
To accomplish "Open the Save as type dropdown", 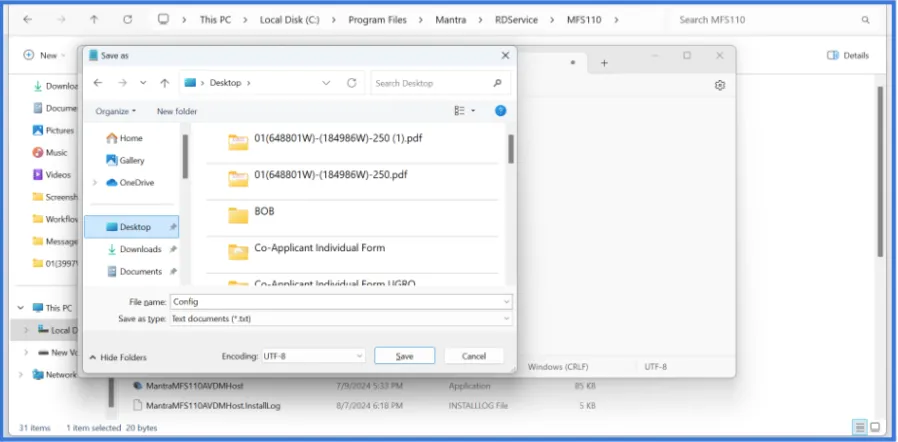I will (x=340, y=318).
